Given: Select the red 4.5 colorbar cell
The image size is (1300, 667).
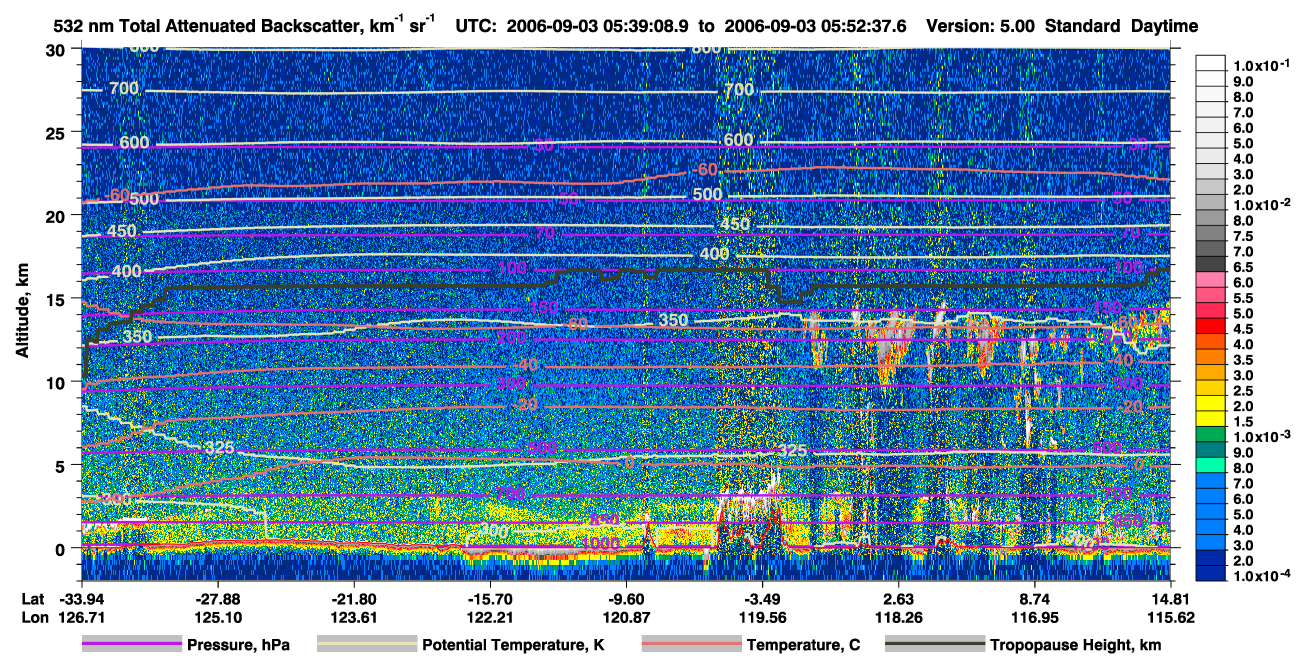Looking at the screenshot, I should point(1212,324).
